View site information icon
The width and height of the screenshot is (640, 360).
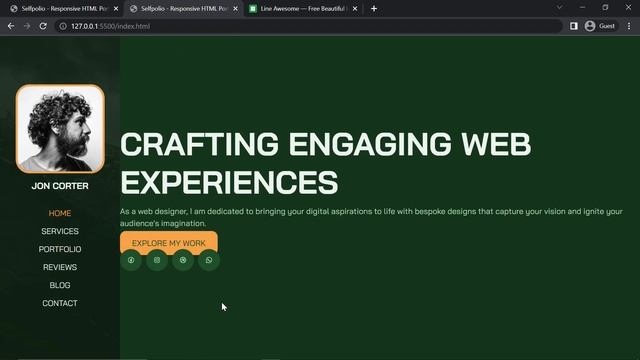[63, 26]
